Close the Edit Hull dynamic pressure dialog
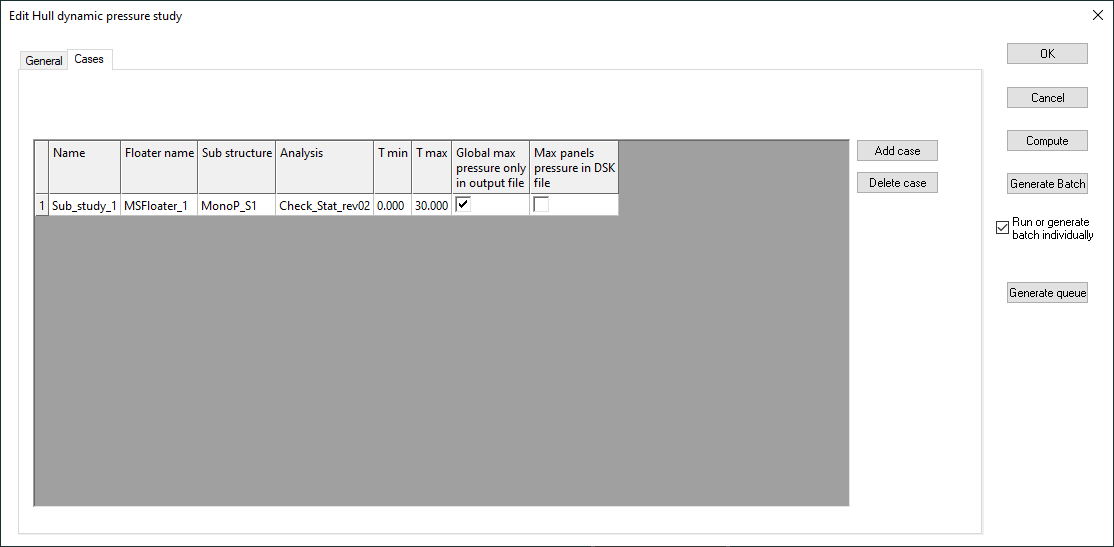This screenshot has width=1114, height=547. tap(1097, 16)
